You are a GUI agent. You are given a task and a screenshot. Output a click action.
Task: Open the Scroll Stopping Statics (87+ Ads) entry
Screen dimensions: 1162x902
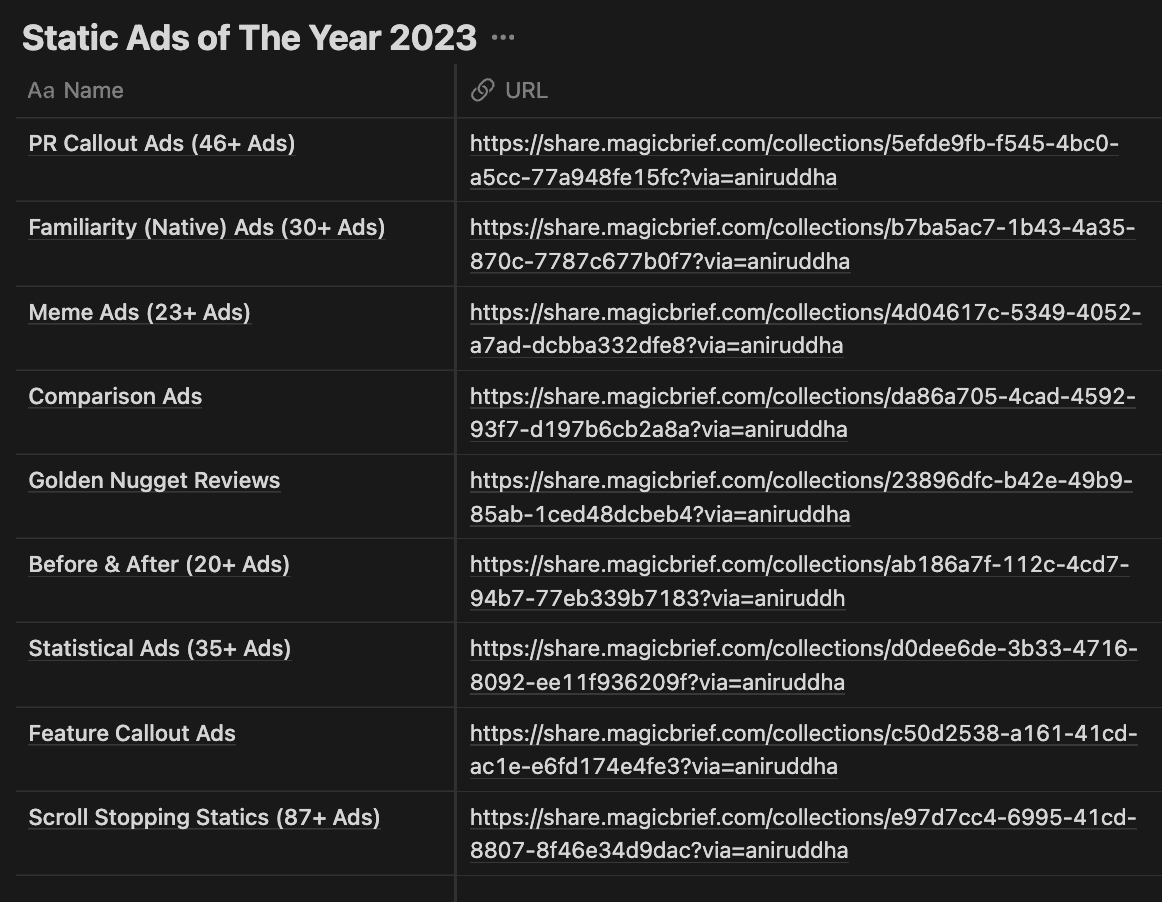[204, 817]
